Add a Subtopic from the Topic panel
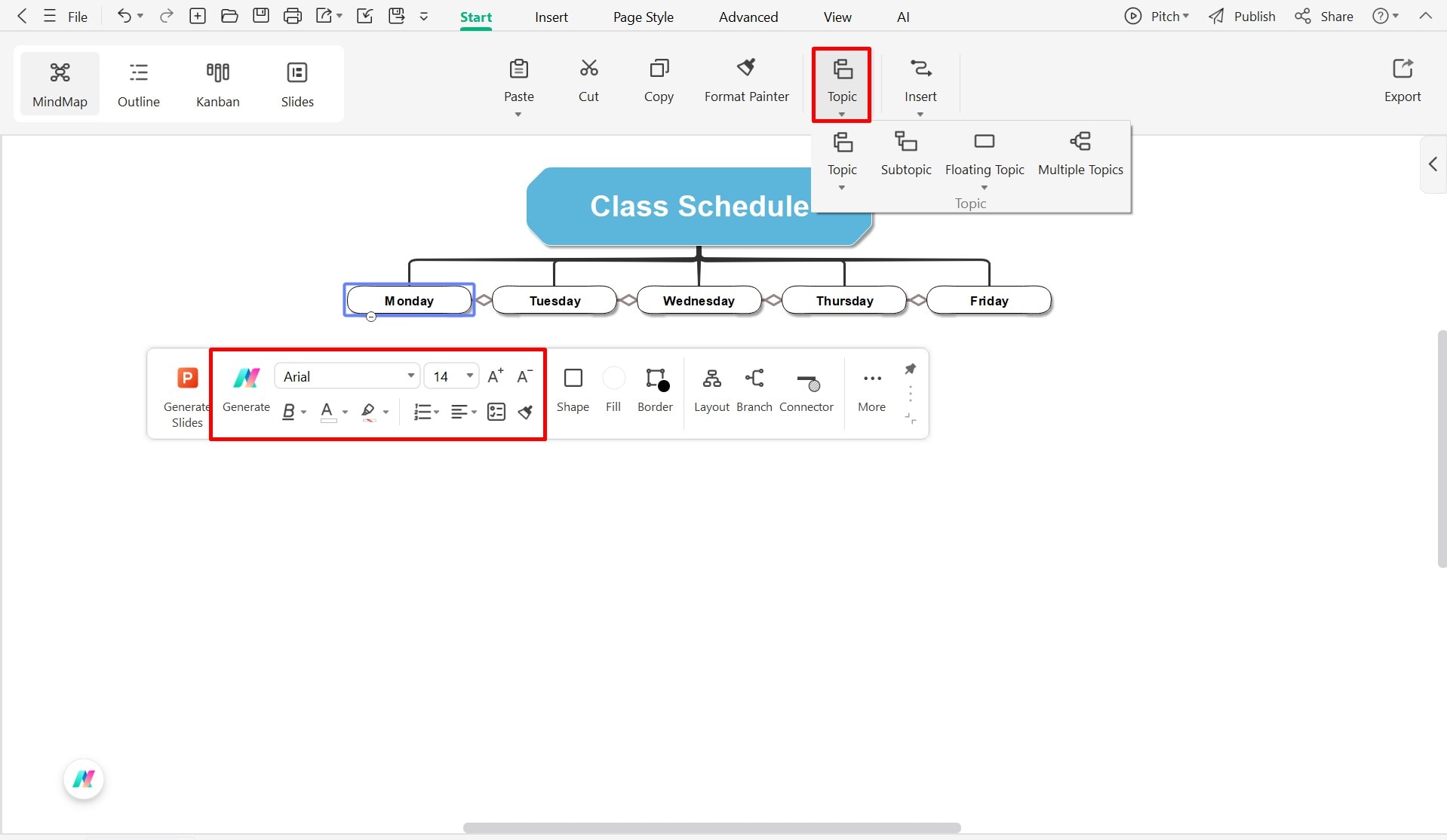The image size is (1447, 840). 906,154
